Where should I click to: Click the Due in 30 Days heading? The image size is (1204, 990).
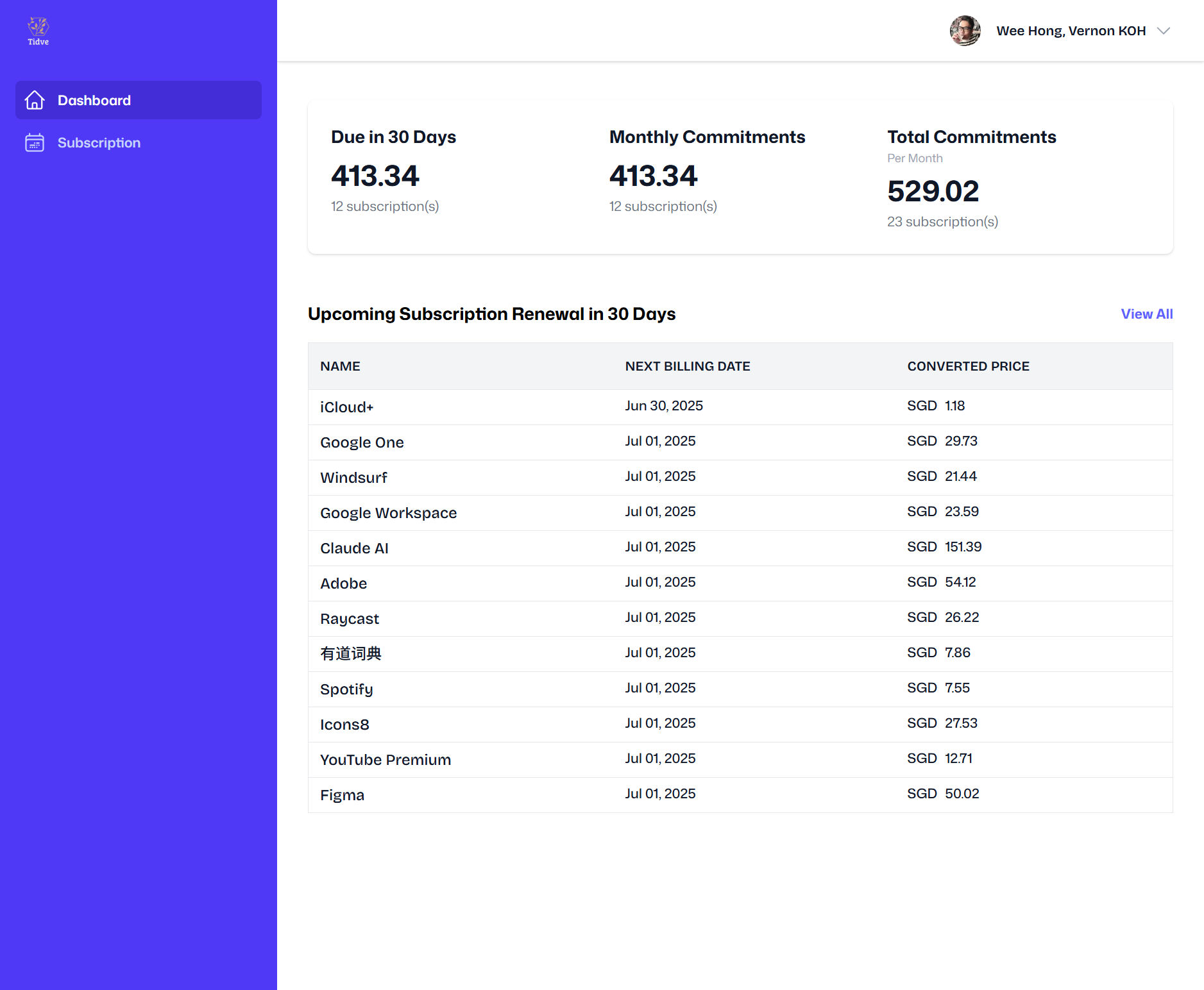[x=393, y=137]
